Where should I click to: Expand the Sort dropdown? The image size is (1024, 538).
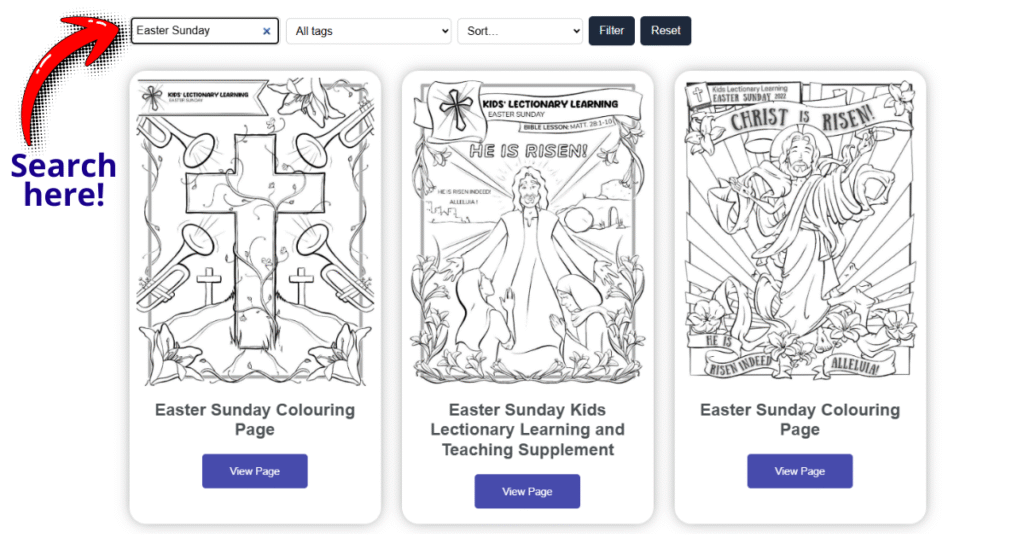click(x=519, y=31)
